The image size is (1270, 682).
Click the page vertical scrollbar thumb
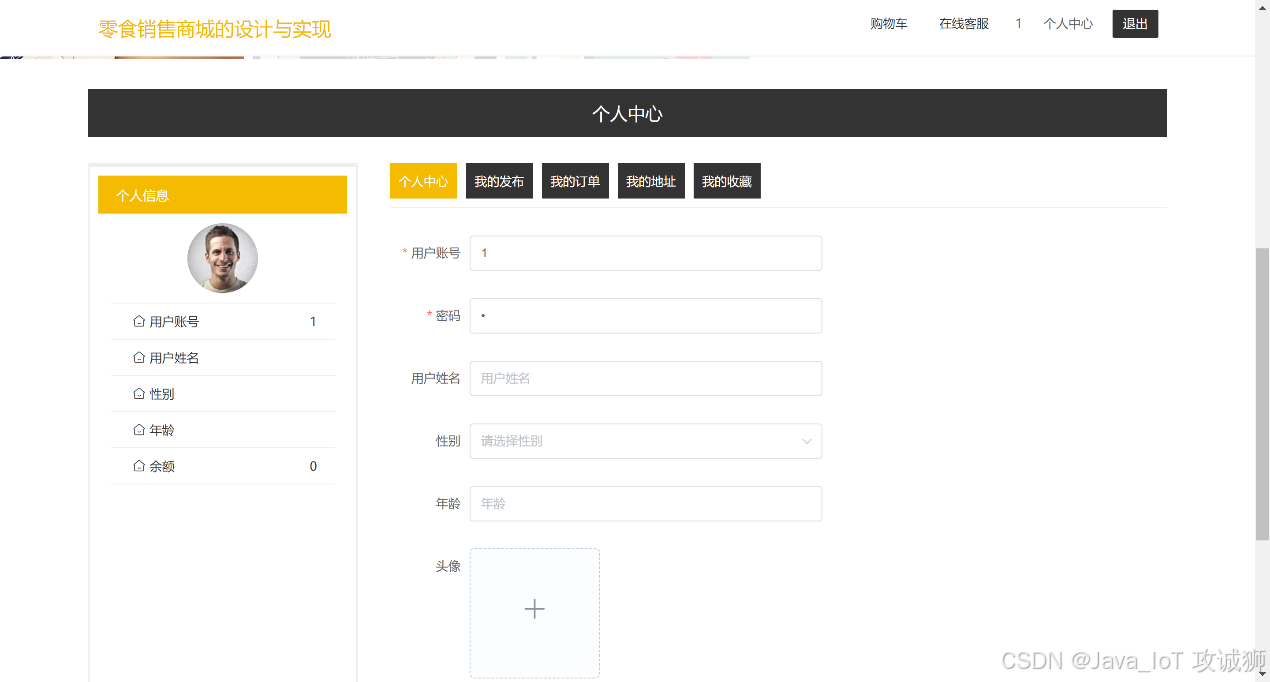click(1262, 393)
